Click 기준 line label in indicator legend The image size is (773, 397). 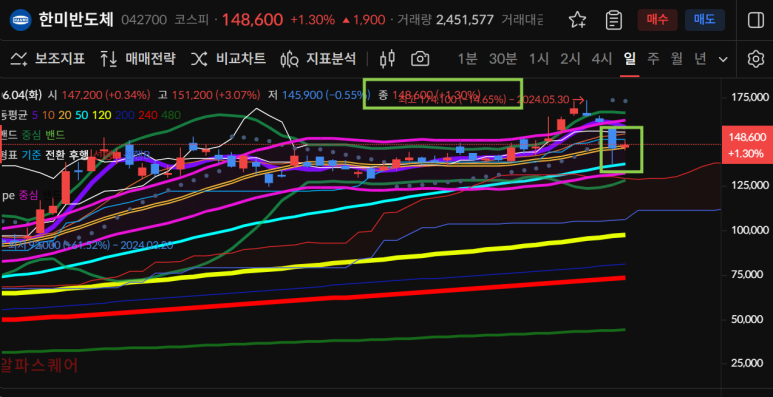point(32,155)
